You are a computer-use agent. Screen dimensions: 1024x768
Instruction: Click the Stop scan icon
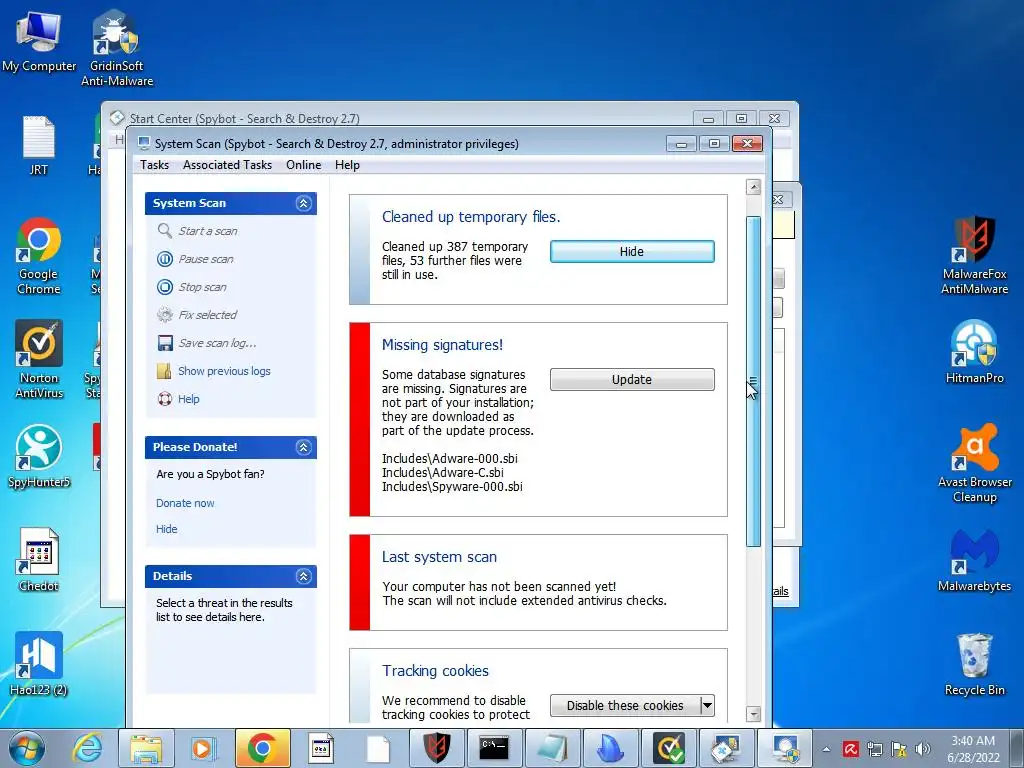click(x=165, y=287)
